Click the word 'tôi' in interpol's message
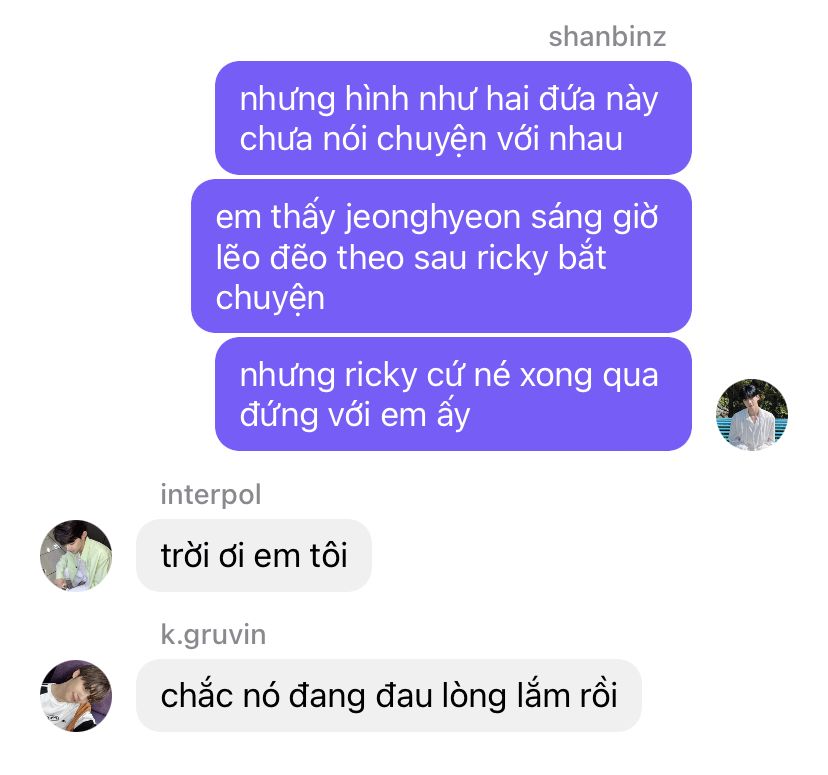 point(328,556)
